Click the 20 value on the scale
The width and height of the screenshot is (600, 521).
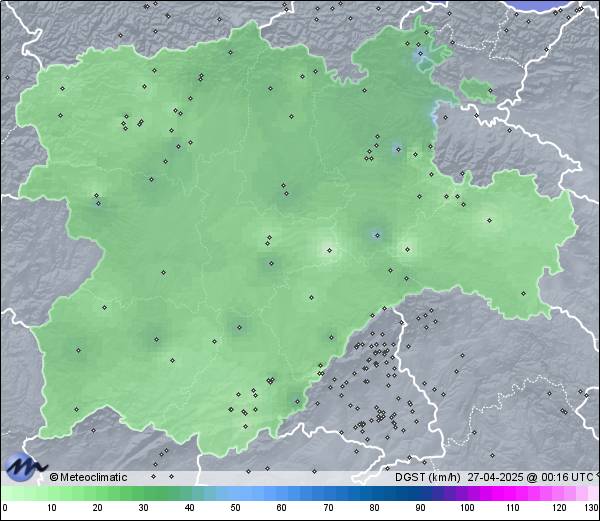tap(98, 508)
